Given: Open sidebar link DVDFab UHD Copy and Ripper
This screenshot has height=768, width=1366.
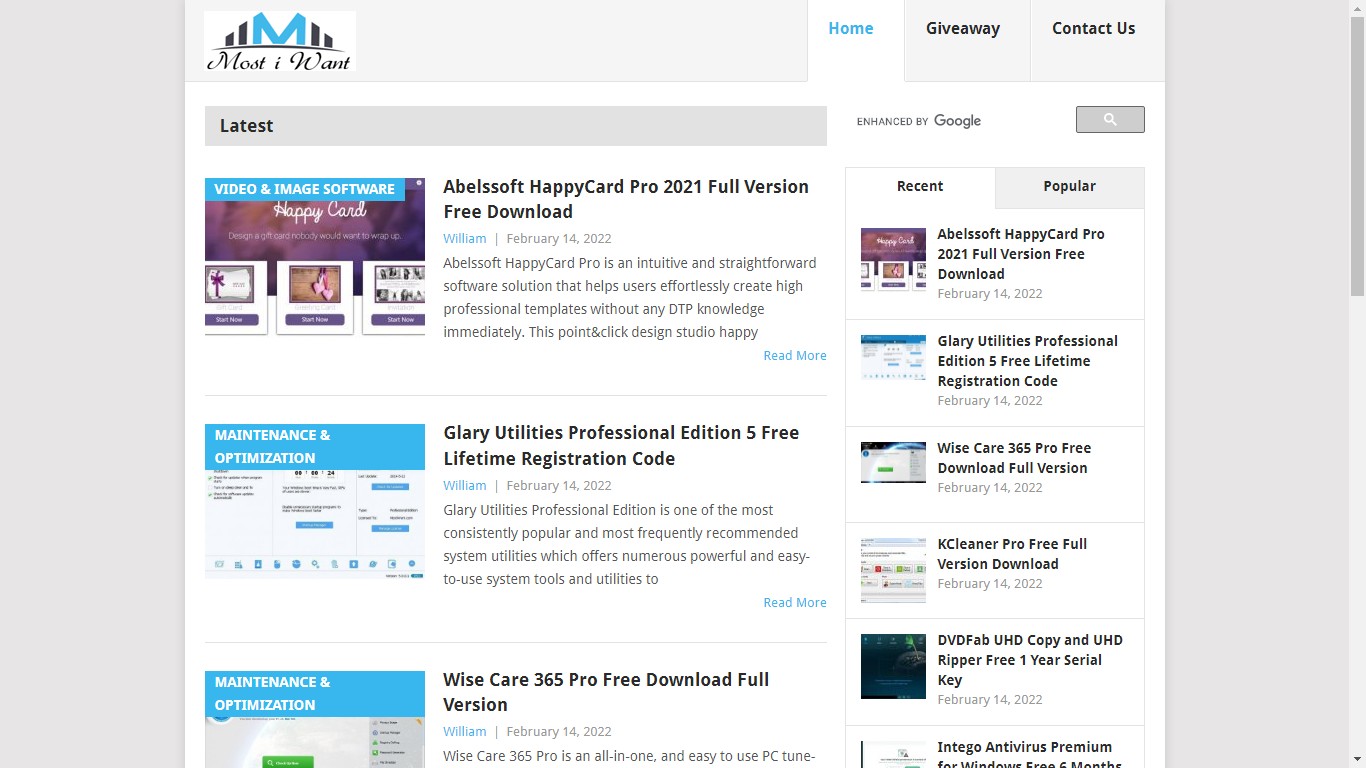Looking at the screenshot, I should [1030, 660].
